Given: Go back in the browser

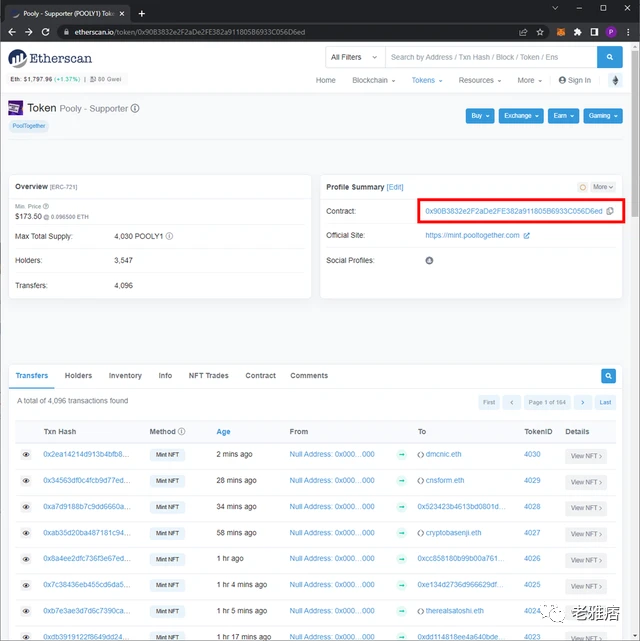Looking at the screenshot, I should click(12, 32).
